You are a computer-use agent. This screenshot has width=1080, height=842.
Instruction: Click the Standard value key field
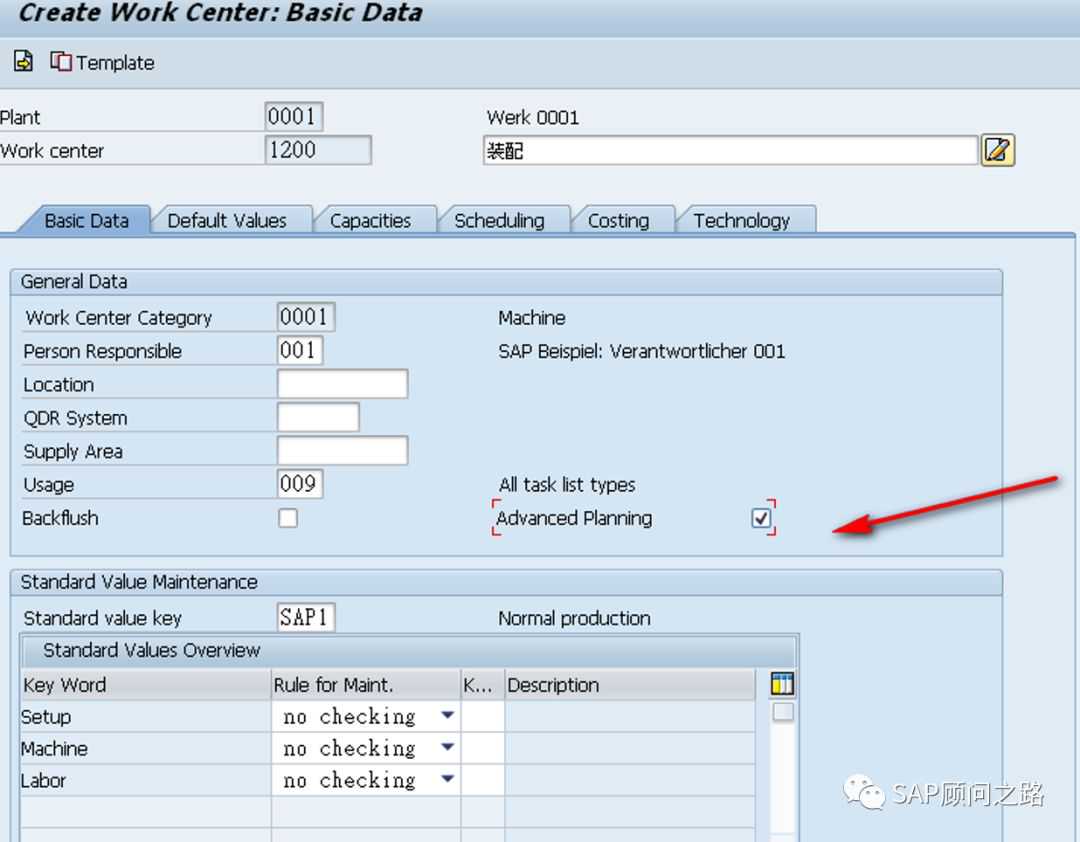tap(305, 618)
